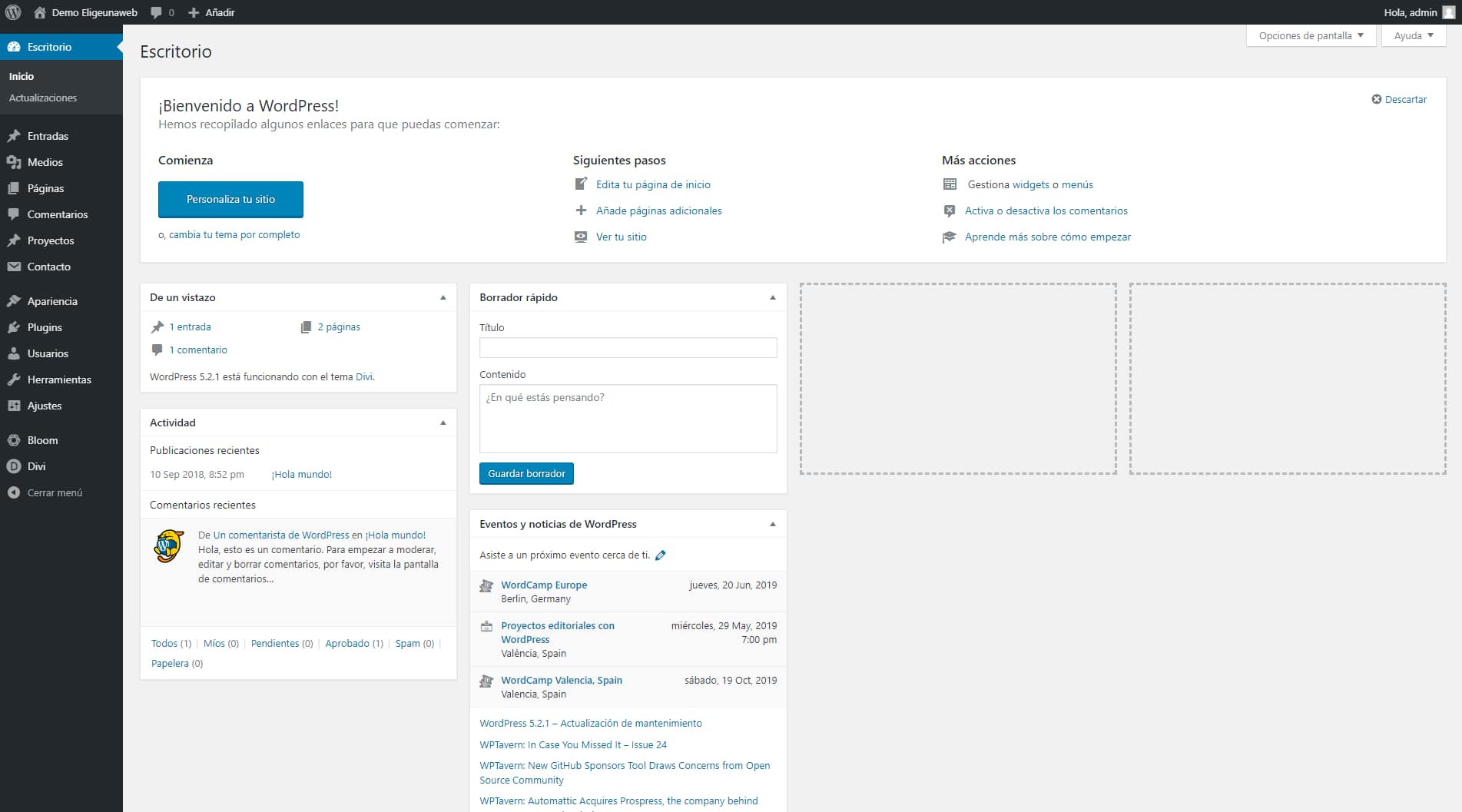The image size is (1462, 812).
Task: Click the commenter avatar thumbnail
Action: (169, 546)
